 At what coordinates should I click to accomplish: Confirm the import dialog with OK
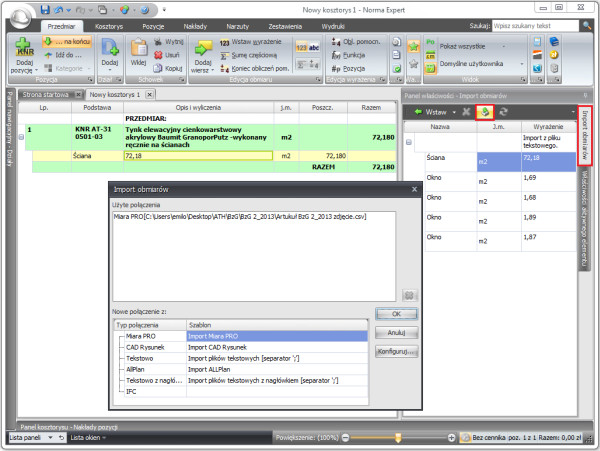coord(395,313)
